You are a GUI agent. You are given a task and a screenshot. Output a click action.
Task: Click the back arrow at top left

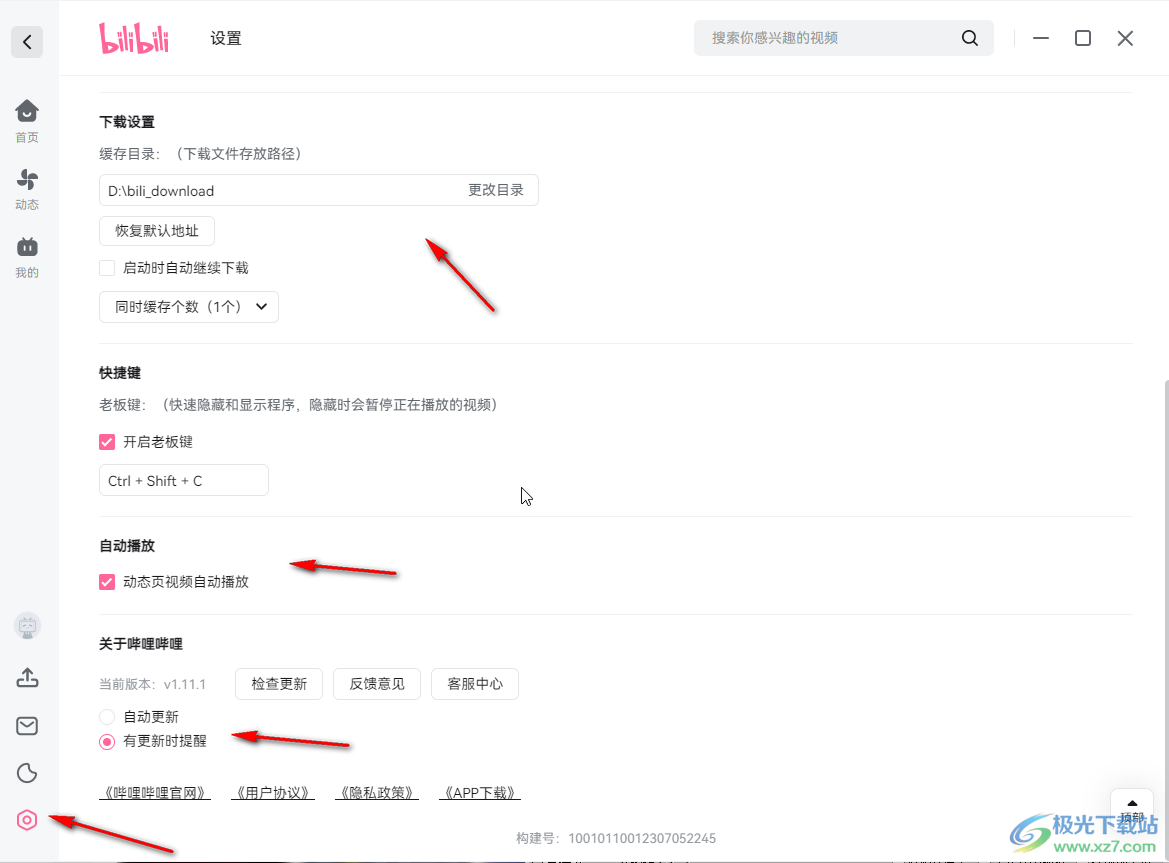[26, 42]
